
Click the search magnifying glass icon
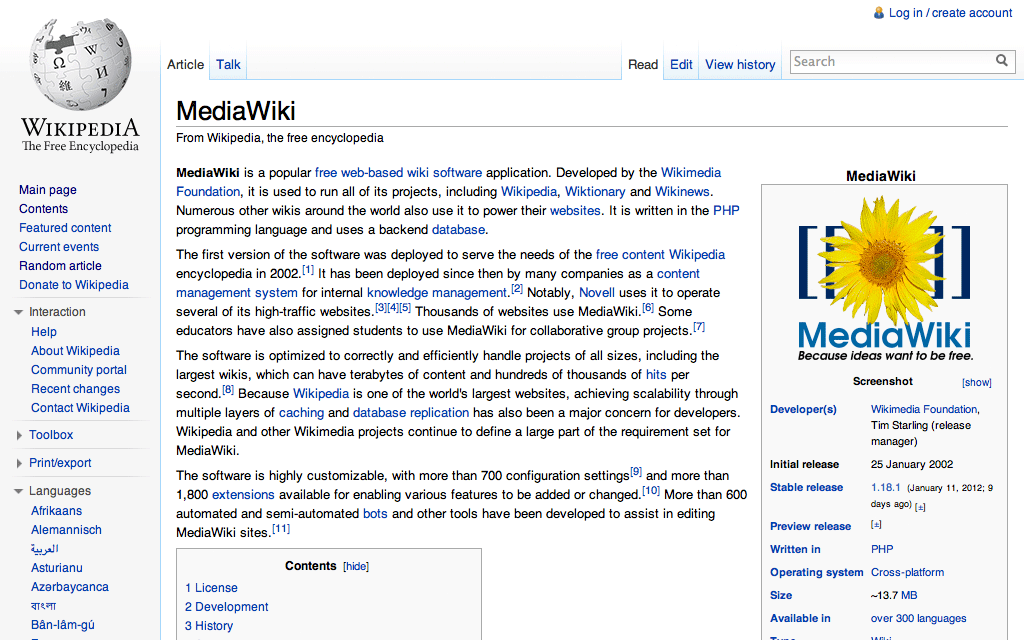coord(1002,61)
